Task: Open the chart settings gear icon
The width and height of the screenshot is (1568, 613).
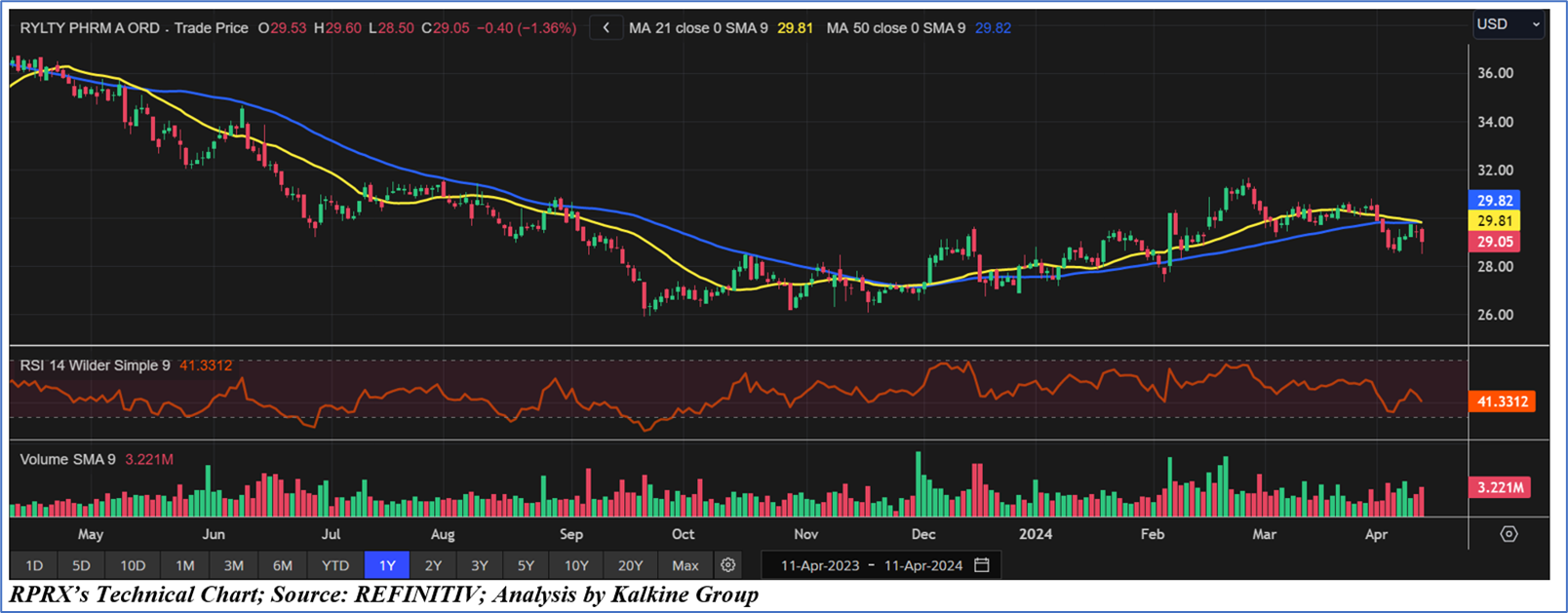Action: (x=727, y=565)
